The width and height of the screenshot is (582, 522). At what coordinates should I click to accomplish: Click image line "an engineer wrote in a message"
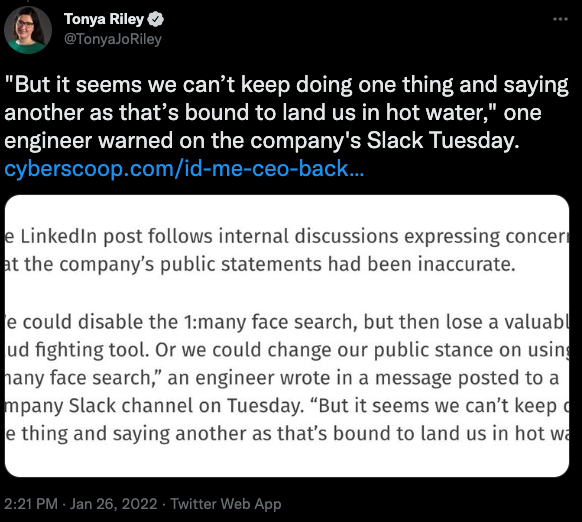(282, 378)
